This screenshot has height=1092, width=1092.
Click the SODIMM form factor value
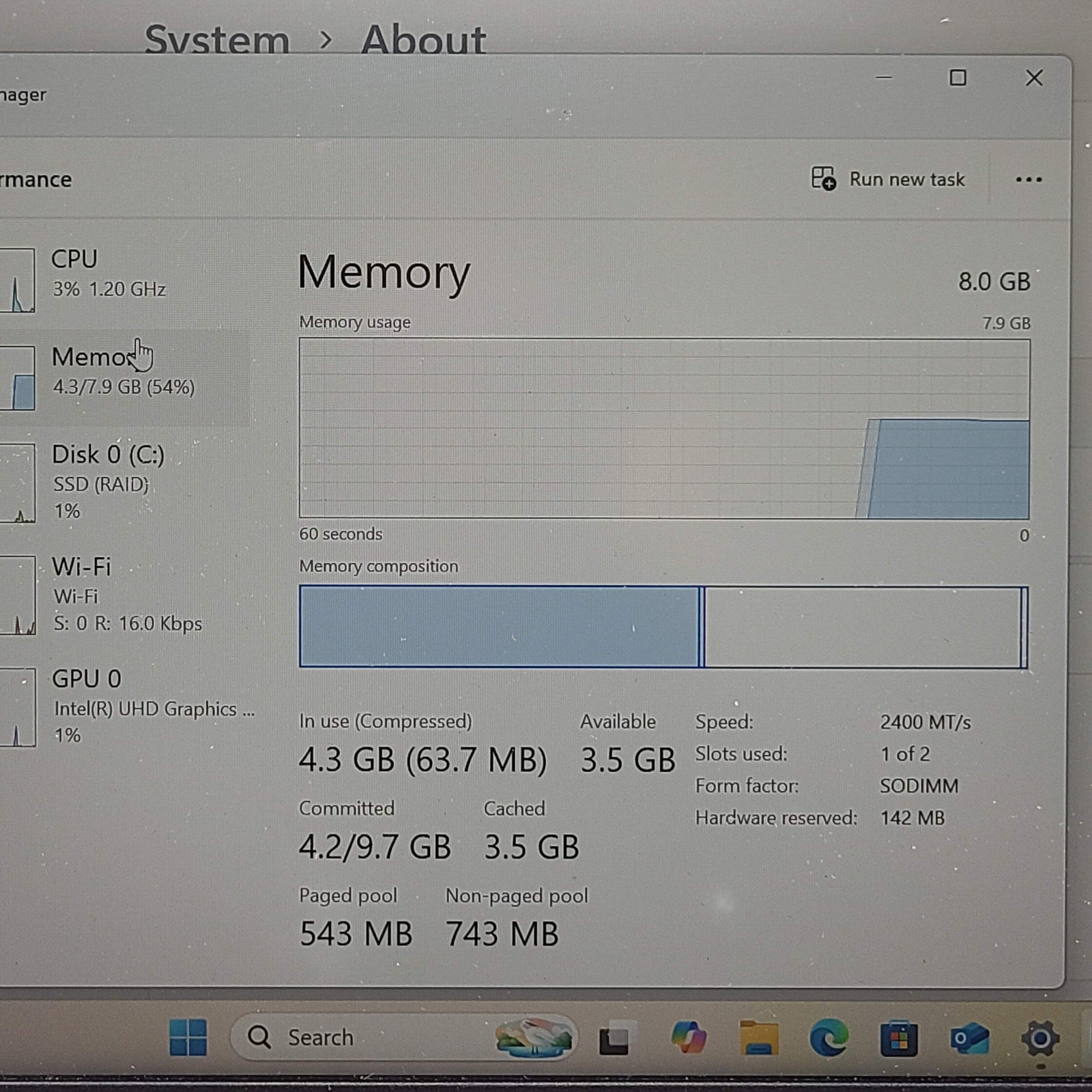click(x=919, y=786)
